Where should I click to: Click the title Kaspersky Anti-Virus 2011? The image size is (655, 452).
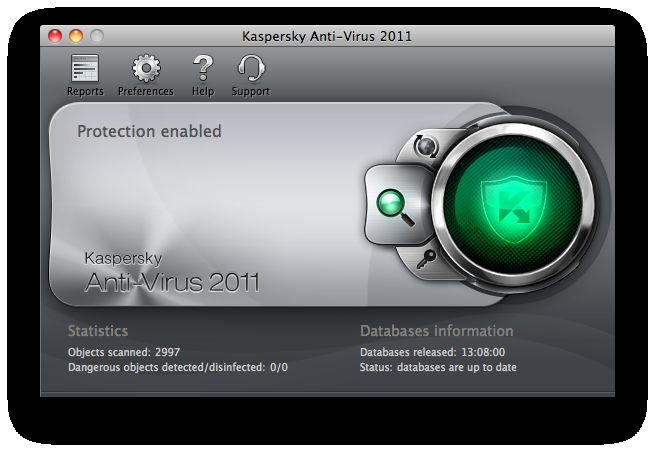(x=327, y=36)
